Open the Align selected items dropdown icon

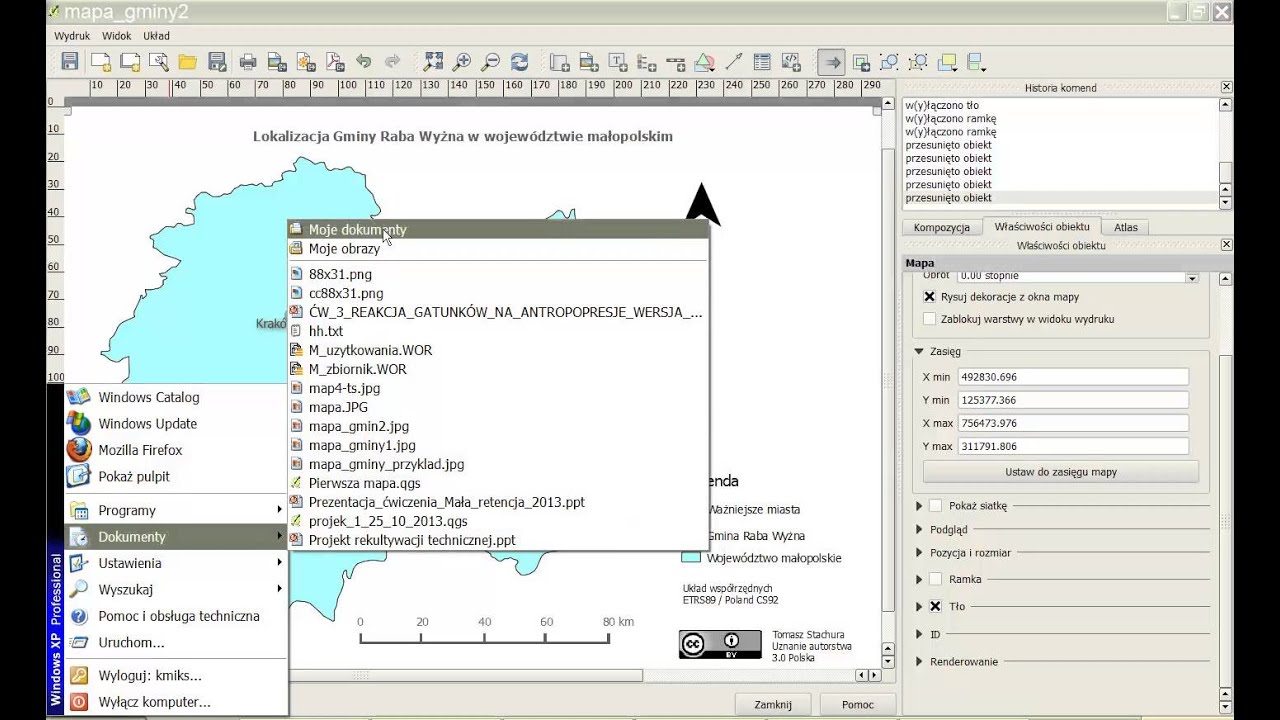[978, 62]
